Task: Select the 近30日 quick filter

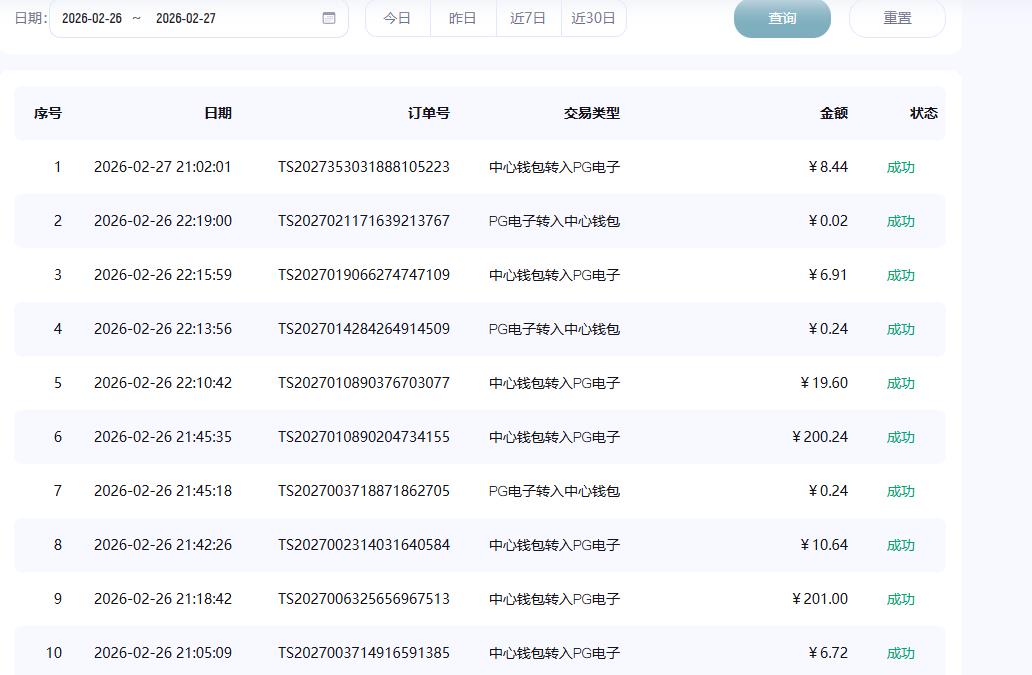Action: point(594,18)
